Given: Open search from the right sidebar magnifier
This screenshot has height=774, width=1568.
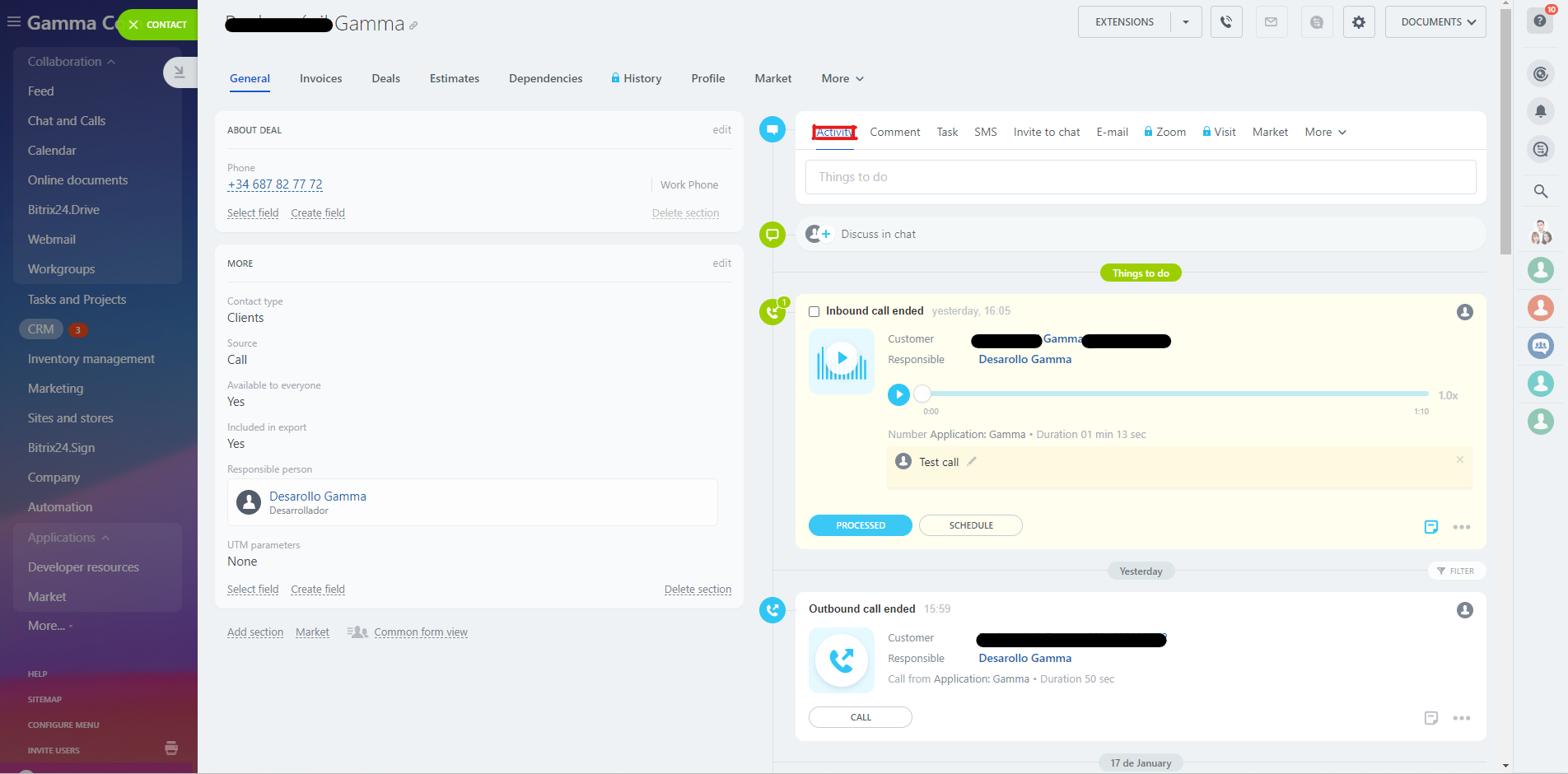Looking at the screenshot, I should coord(1540,191).
